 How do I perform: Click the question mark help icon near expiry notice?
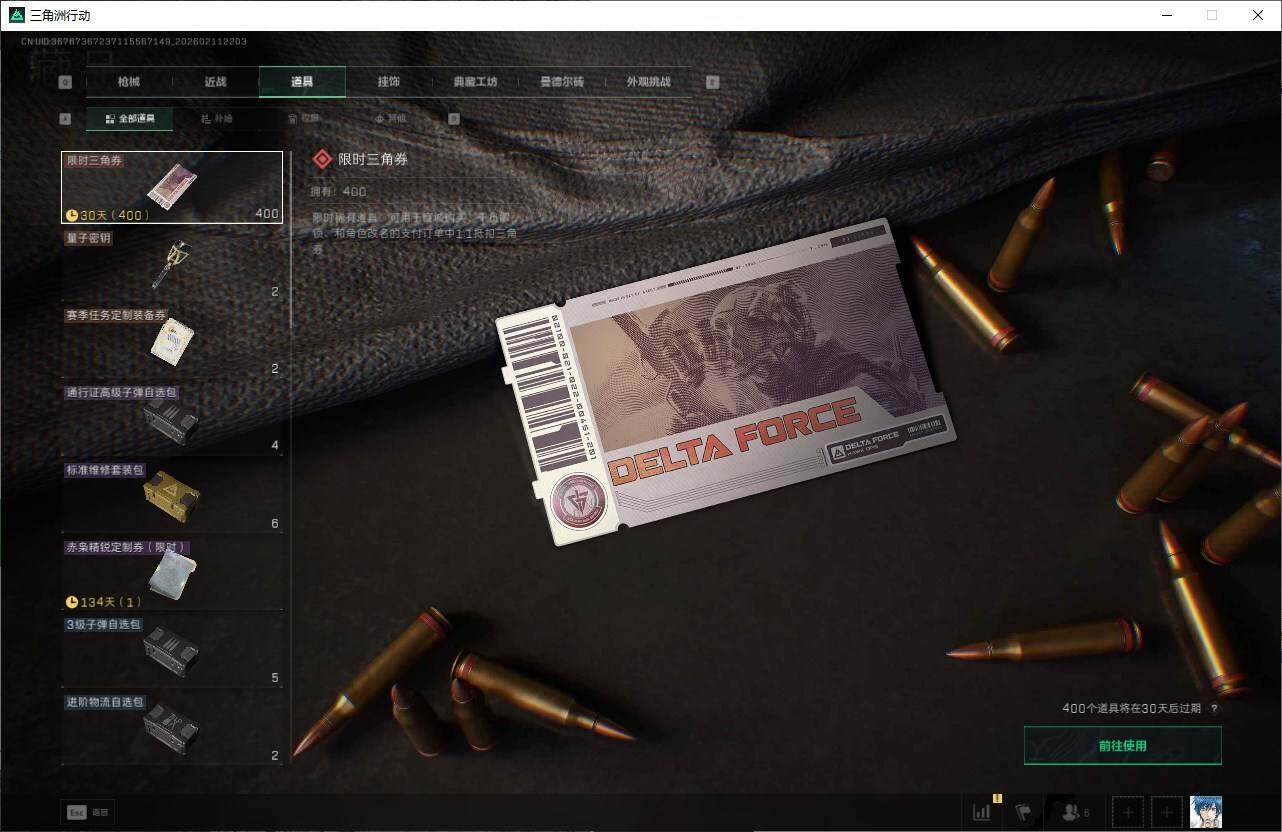click(x=1214, y=708)
